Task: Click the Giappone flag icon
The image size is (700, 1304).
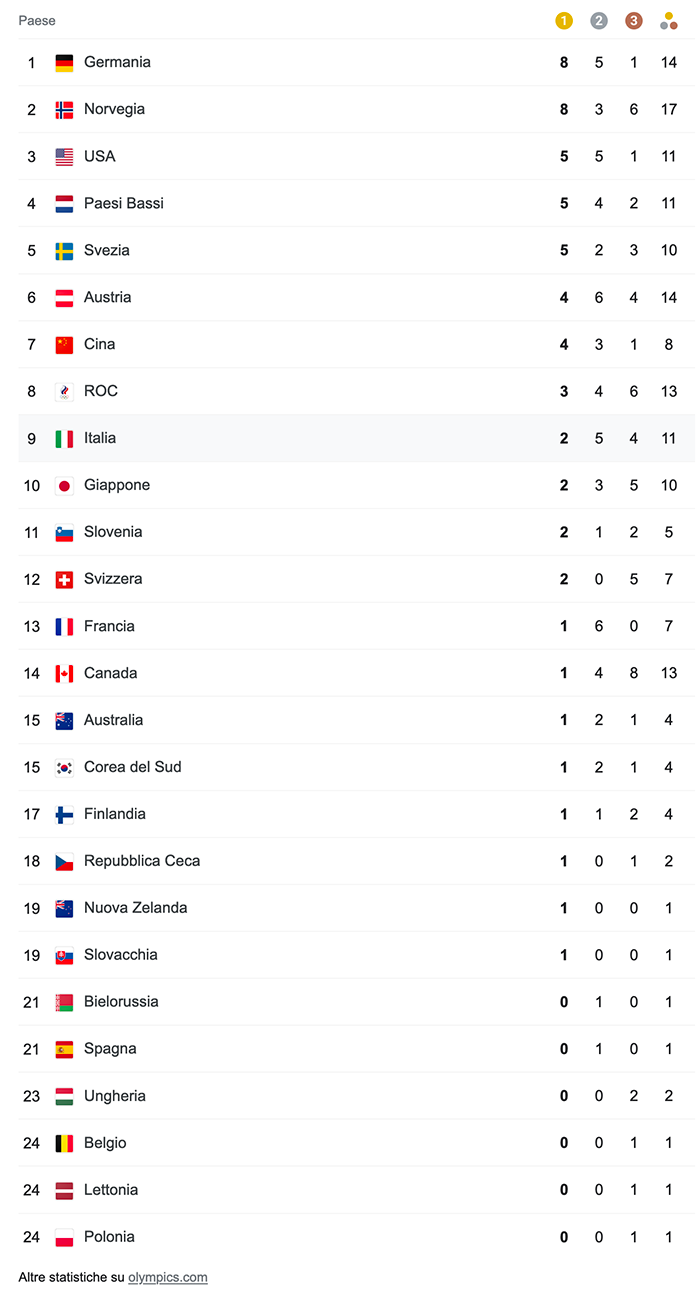Action: point(64,485)
